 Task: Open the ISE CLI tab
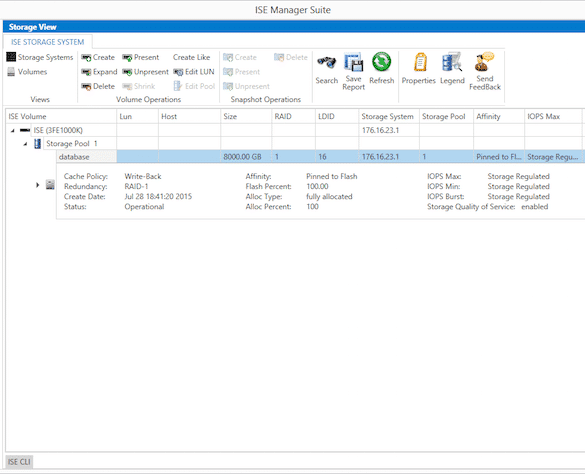pos(19,462)
